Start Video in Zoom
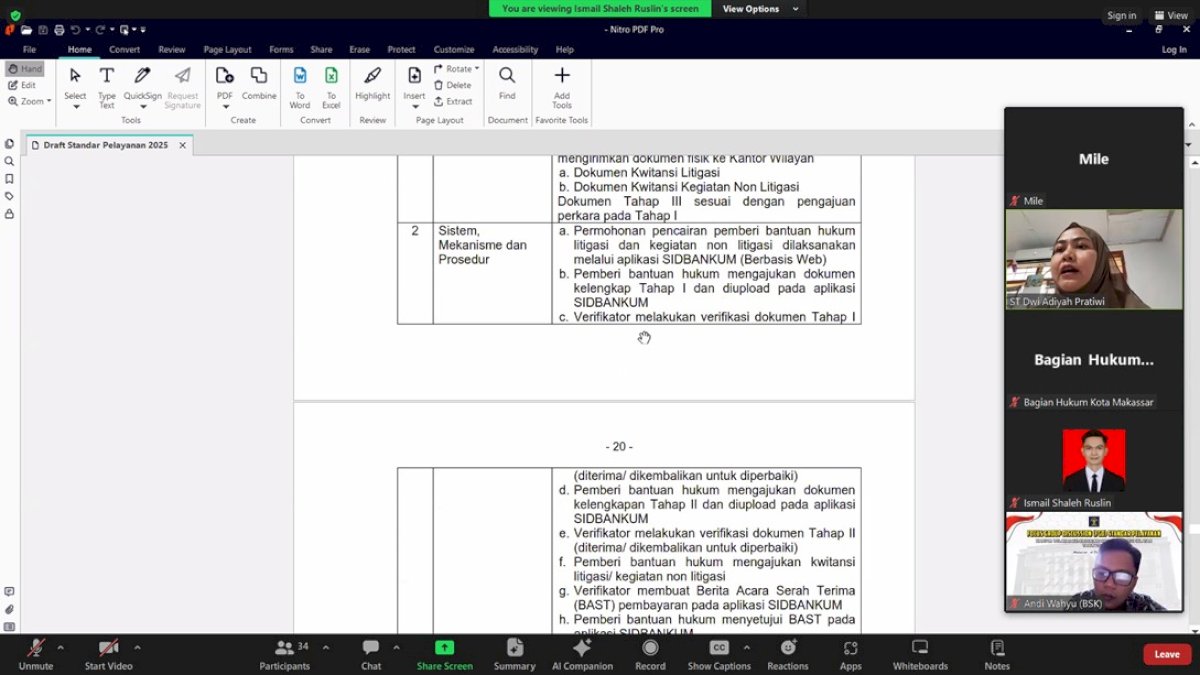The image size is (1200, 675). 108,655
